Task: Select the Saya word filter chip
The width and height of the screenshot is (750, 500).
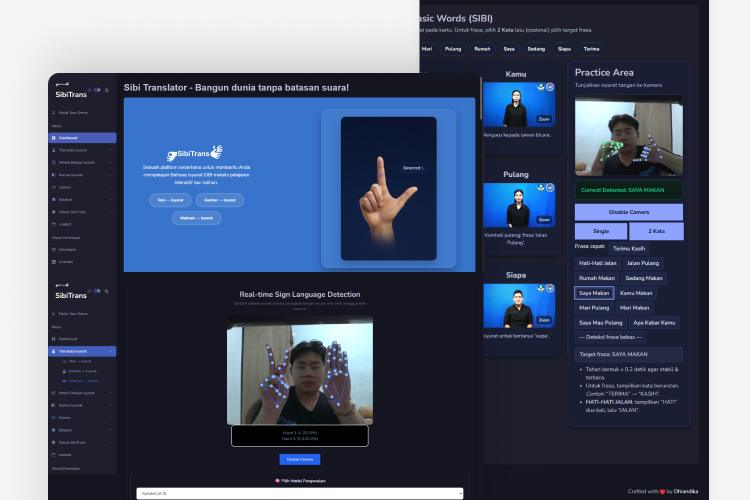Action: pos(509,49)
